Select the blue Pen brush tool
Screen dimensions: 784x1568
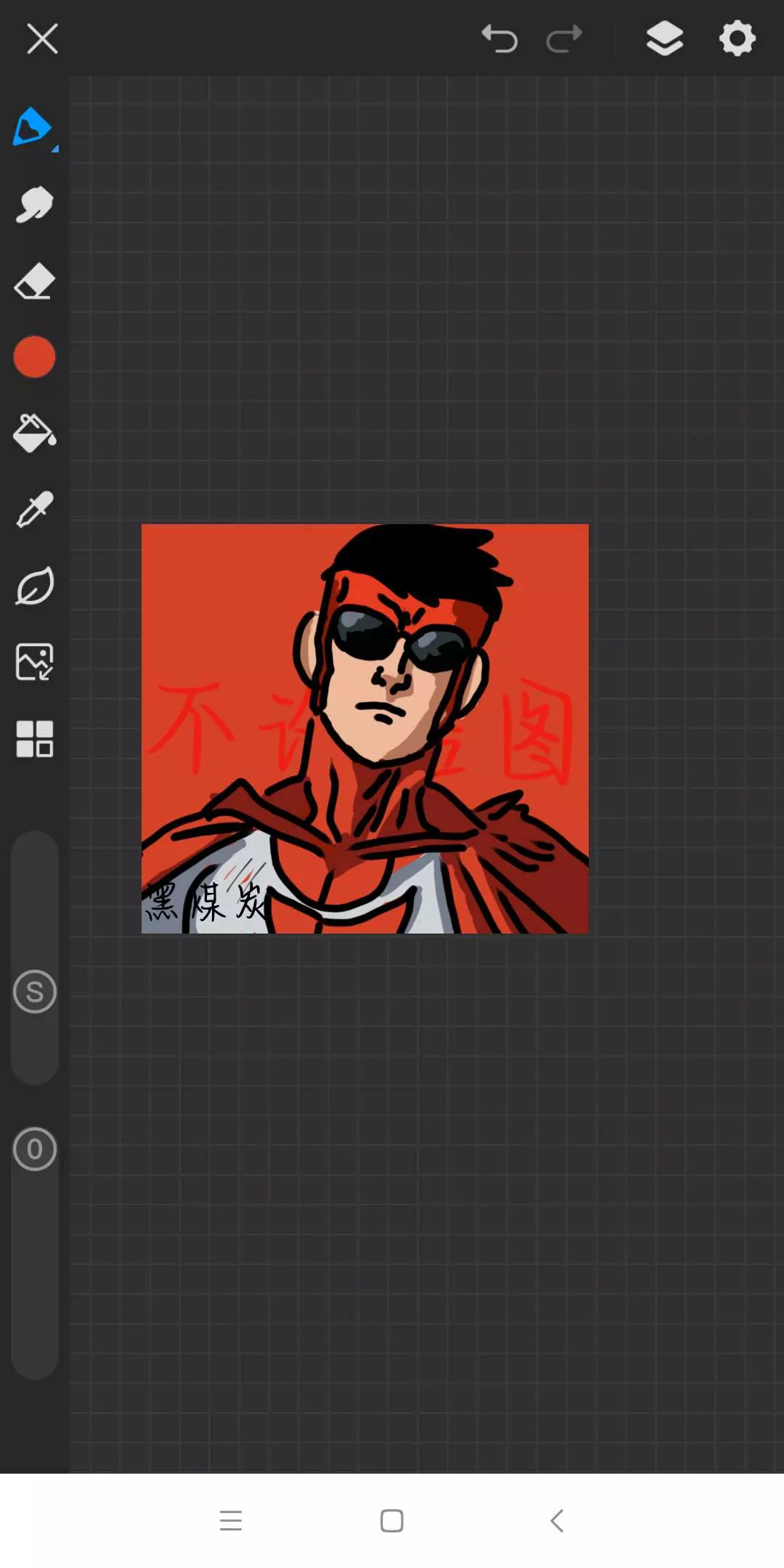(33, 128)
